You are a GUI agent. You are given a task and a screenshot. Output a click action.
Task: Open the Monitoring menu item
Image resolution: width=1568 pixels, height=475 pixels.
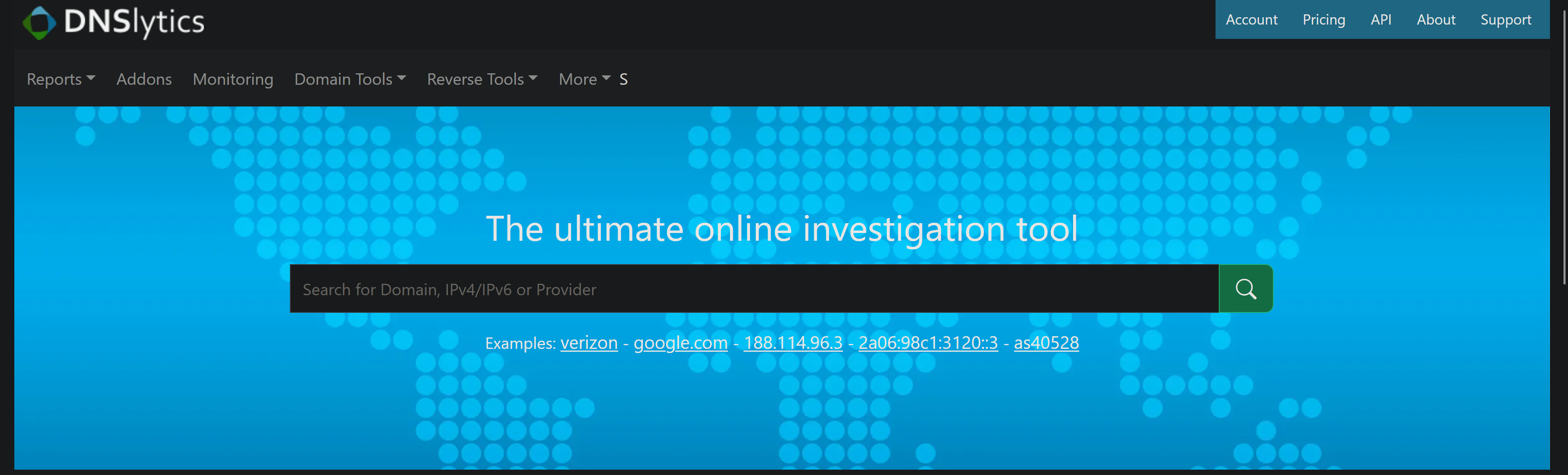(233, 79)
